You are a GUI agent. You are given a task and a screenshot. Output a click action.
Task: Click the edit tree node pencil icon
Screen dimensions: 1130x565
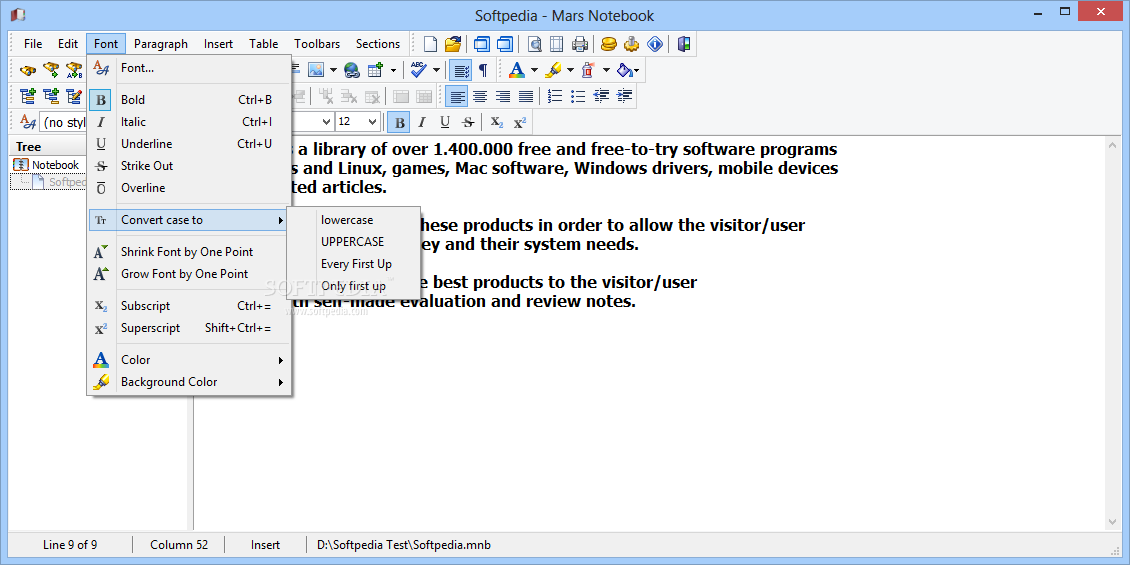pos(74,96)
